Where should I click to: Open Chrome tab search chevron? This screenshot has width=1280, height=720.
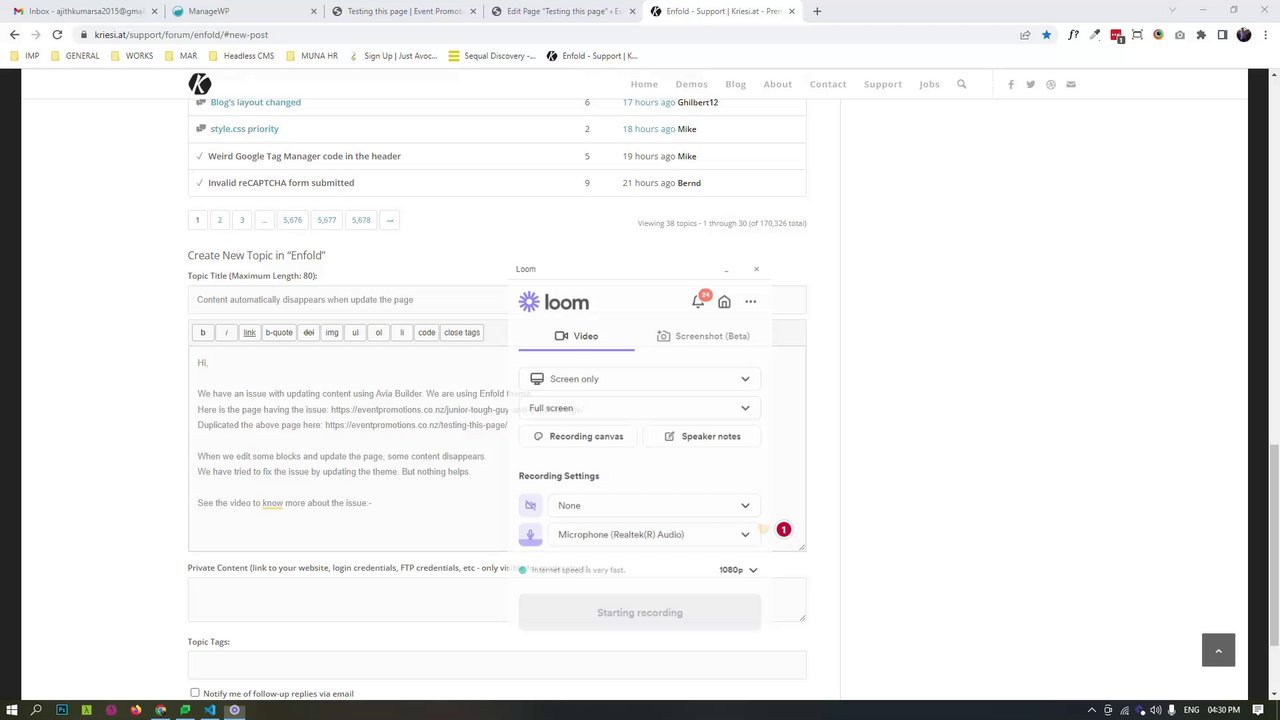(x=1173, y=10)
